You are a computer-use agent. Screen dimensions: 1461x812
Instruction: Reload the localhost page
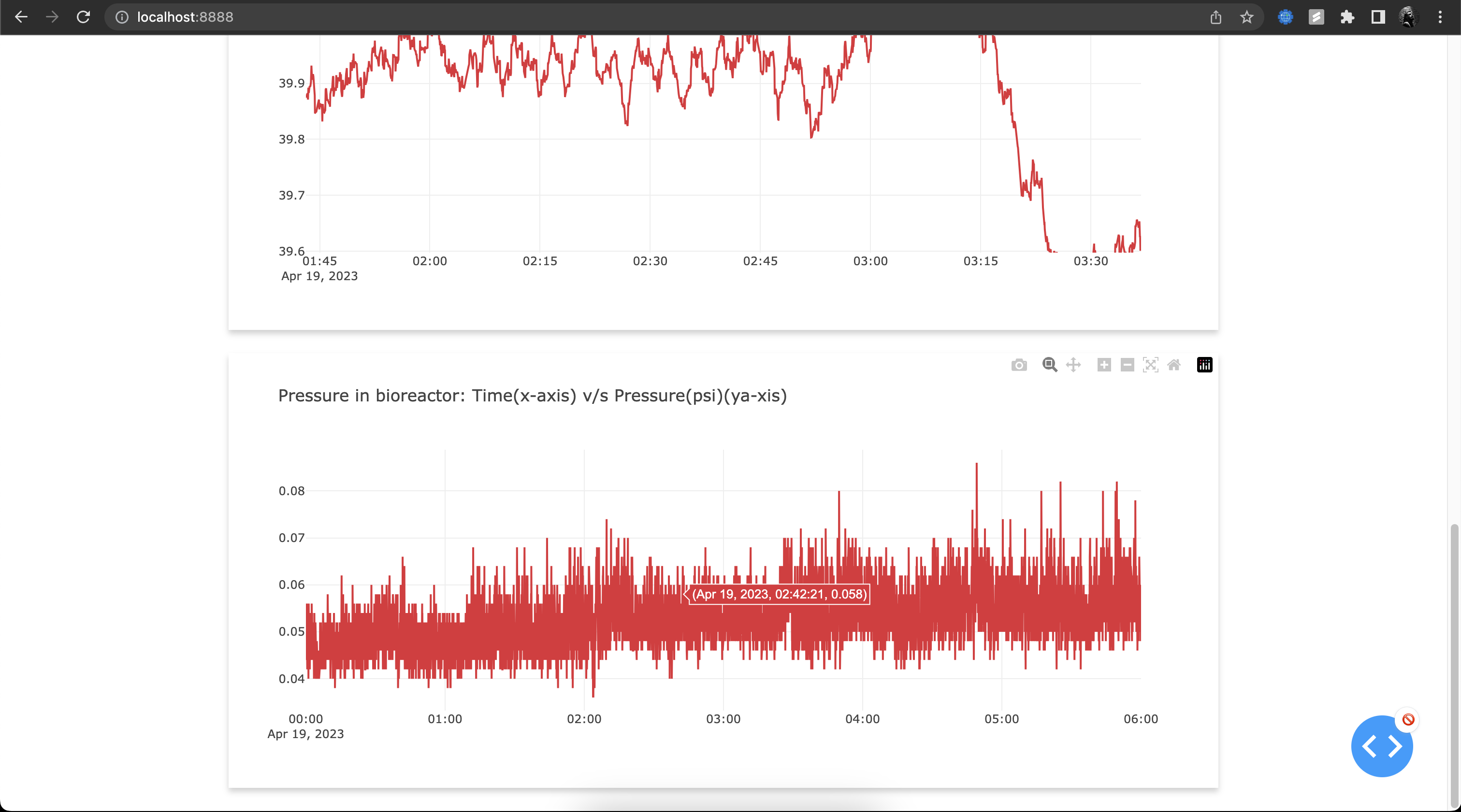(84, 17)
